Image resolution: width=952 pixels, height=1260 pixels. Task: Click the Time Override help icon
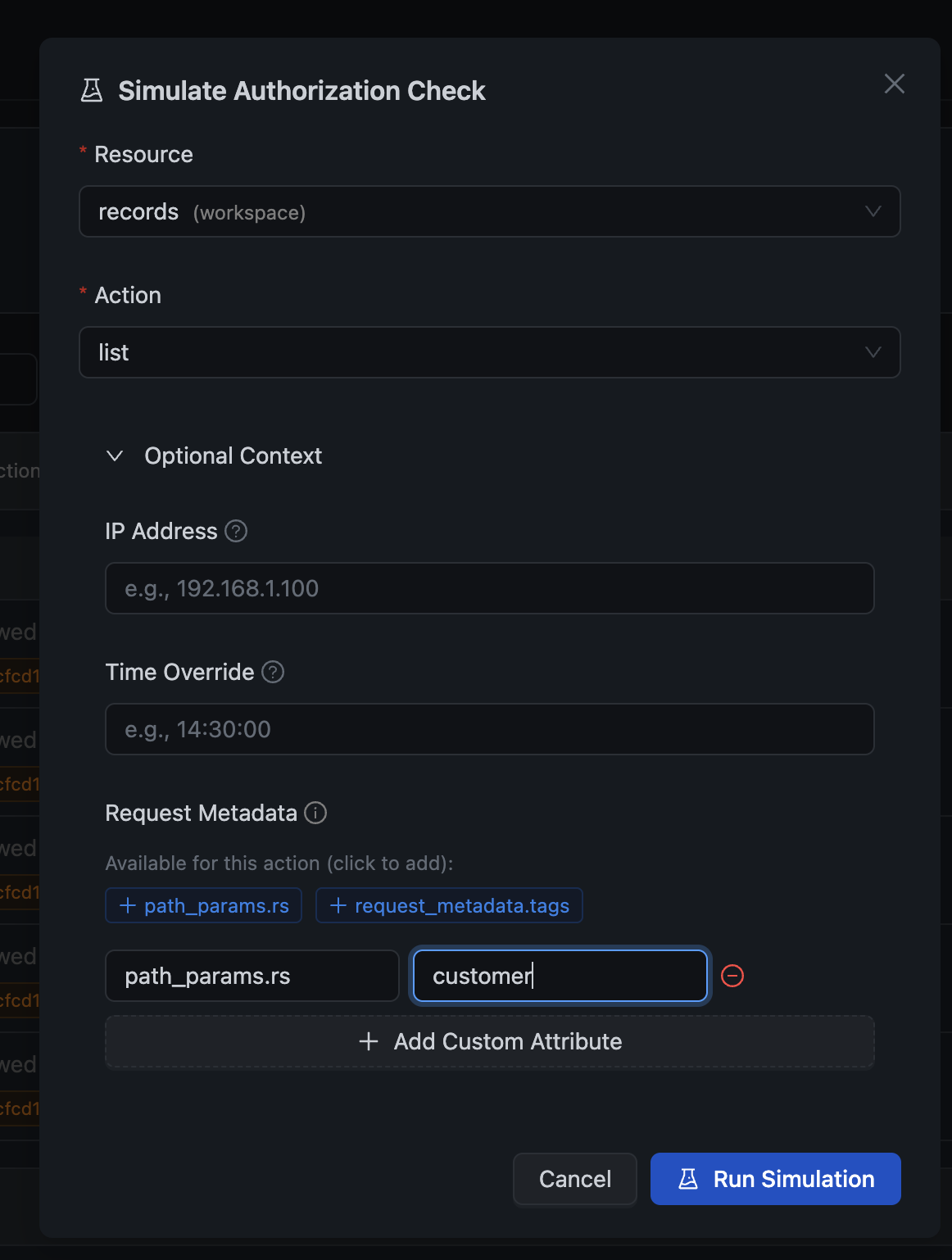[x=273, y=673]
